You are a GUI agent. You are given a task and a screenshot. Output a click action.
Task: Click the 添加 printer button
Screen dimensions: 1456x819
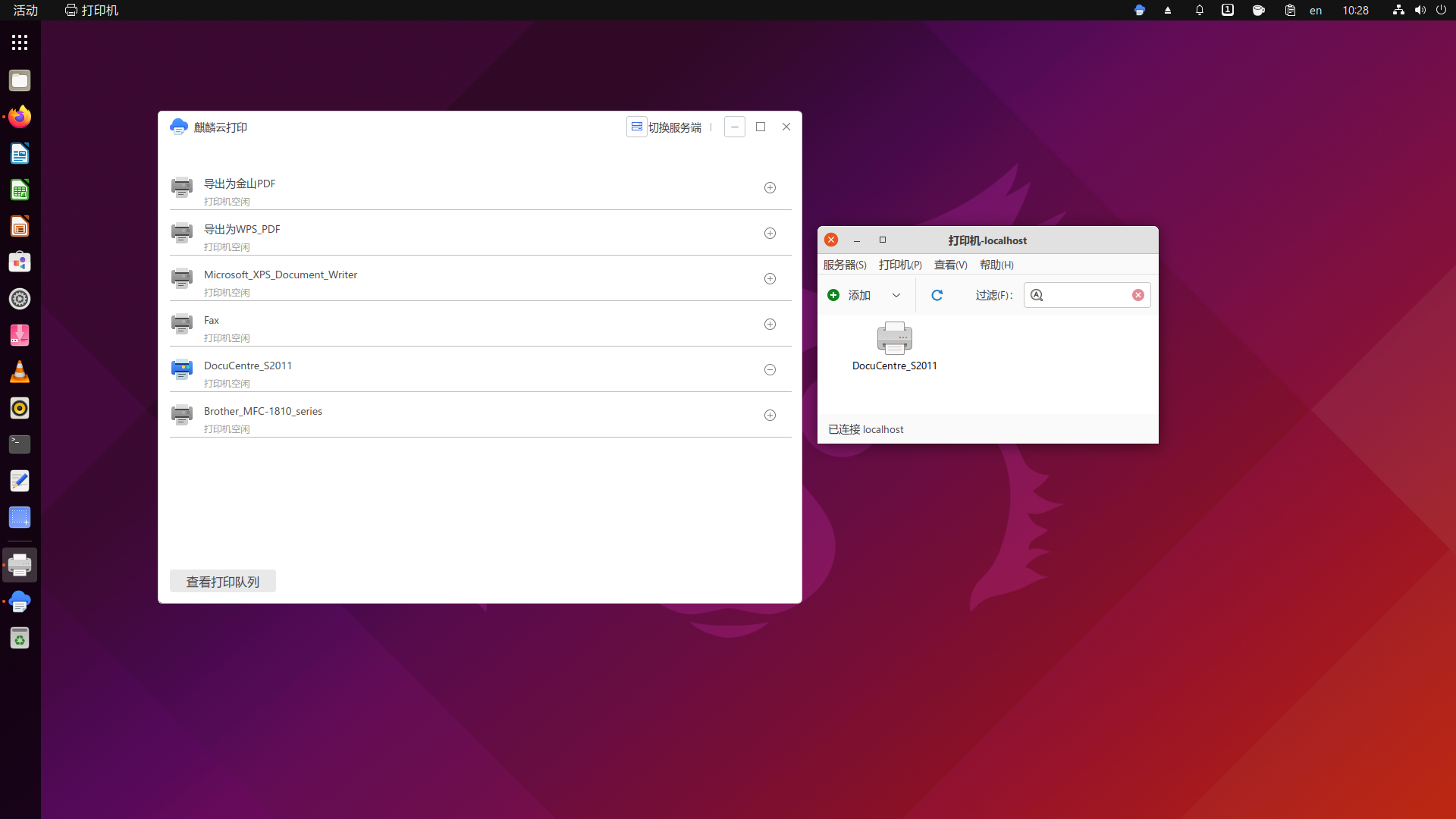[x=849, y=295]
